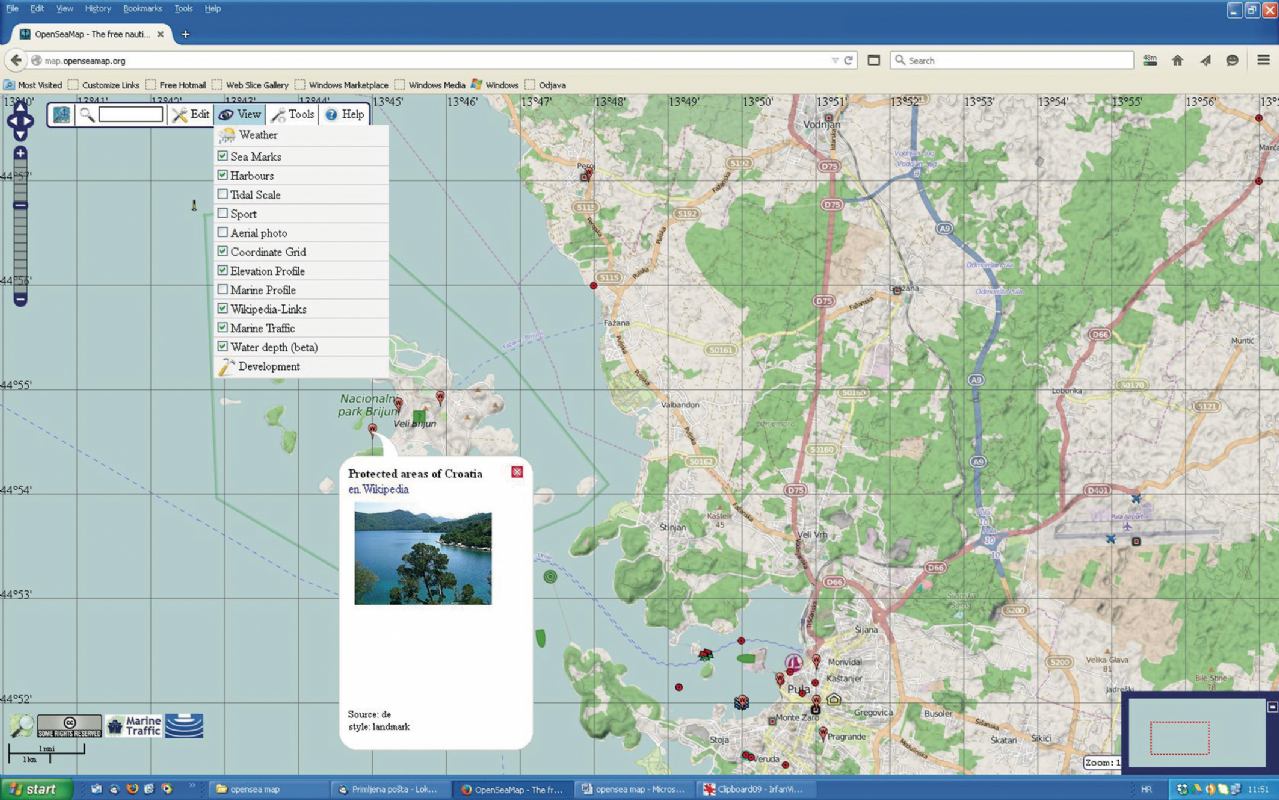Select the OpenSeaMap browser tab
This screenshot has width=1279, height=800.
[92, 34]
